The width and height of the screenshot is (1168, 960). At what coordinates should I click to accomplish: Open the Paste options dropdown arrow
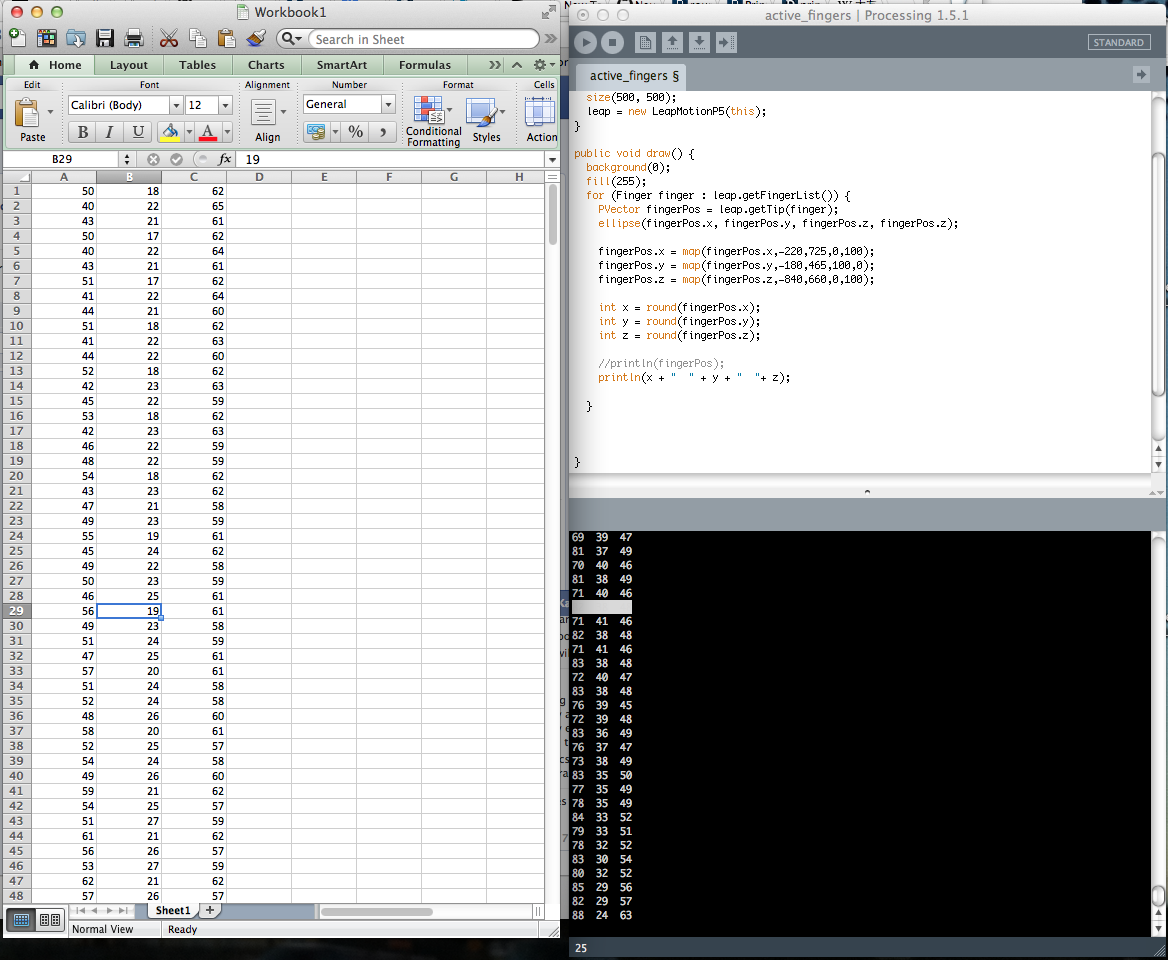50,112
